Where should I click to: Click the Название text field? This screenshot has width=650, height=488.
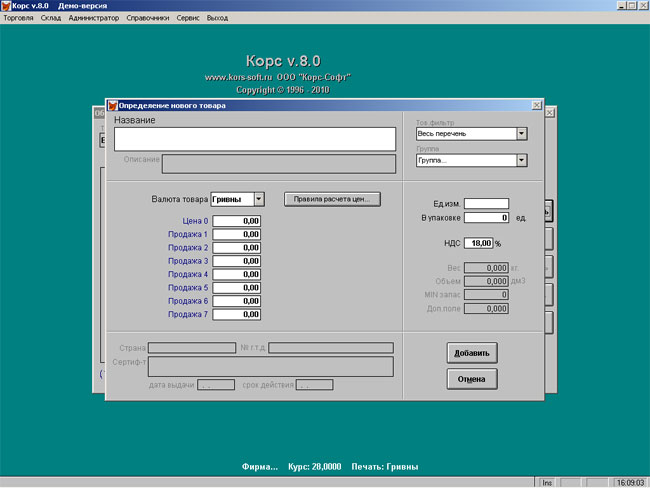[255, 139]
